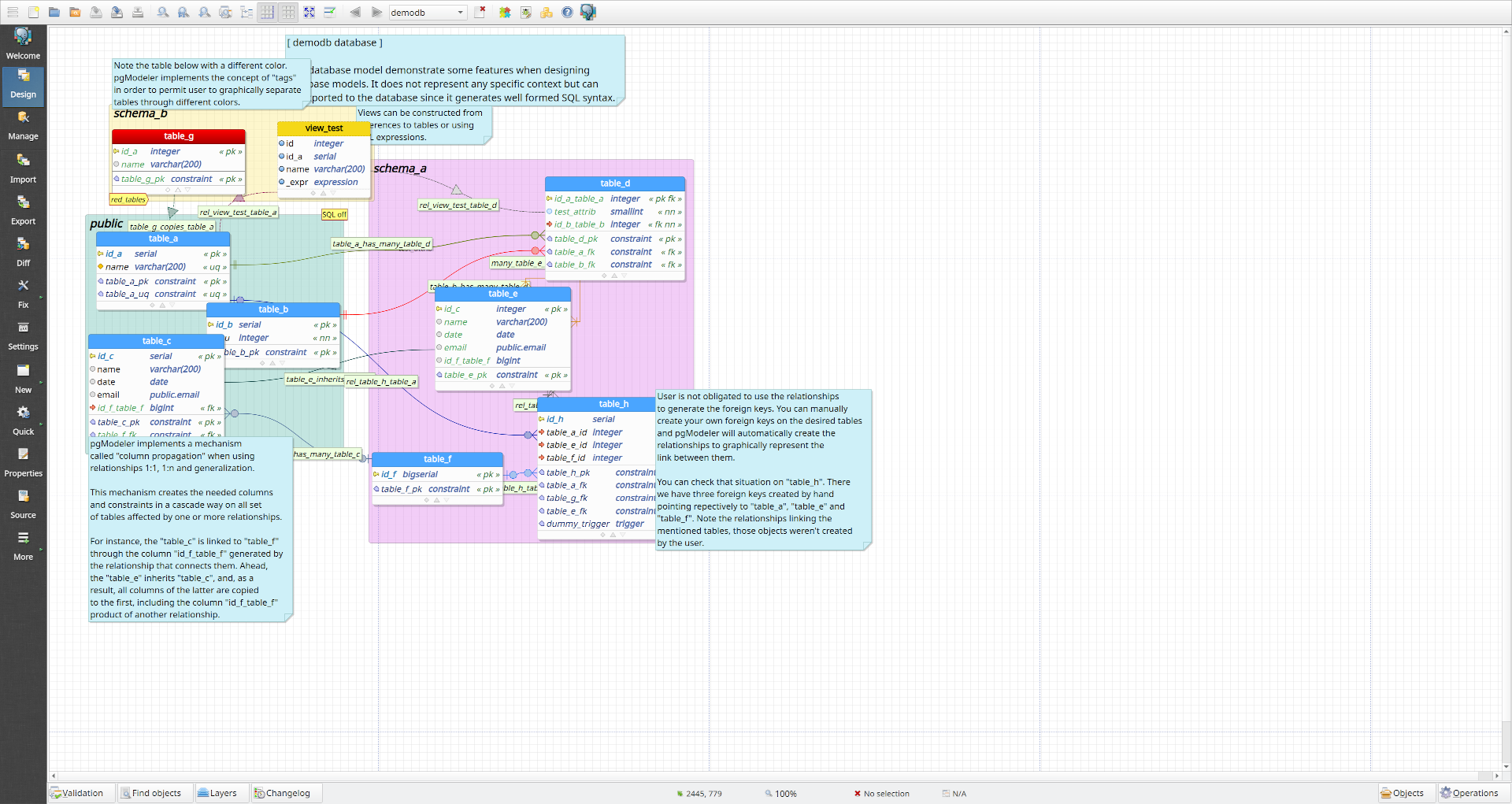Click the Changelog button
Screen dimensions: 1512x804
point(282,793)
